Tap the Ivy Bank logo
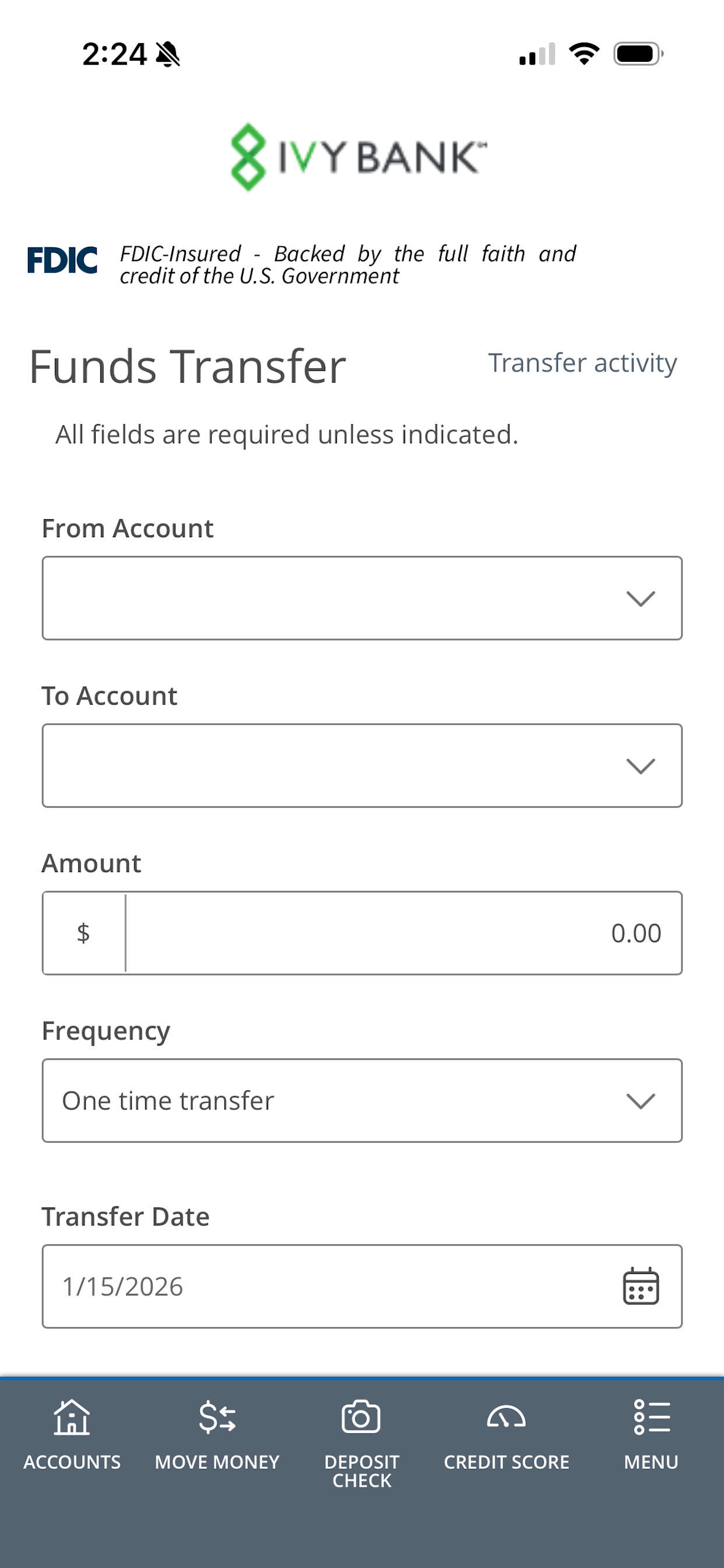This screenshot has width=724, height=1568. tap(359, 157)
